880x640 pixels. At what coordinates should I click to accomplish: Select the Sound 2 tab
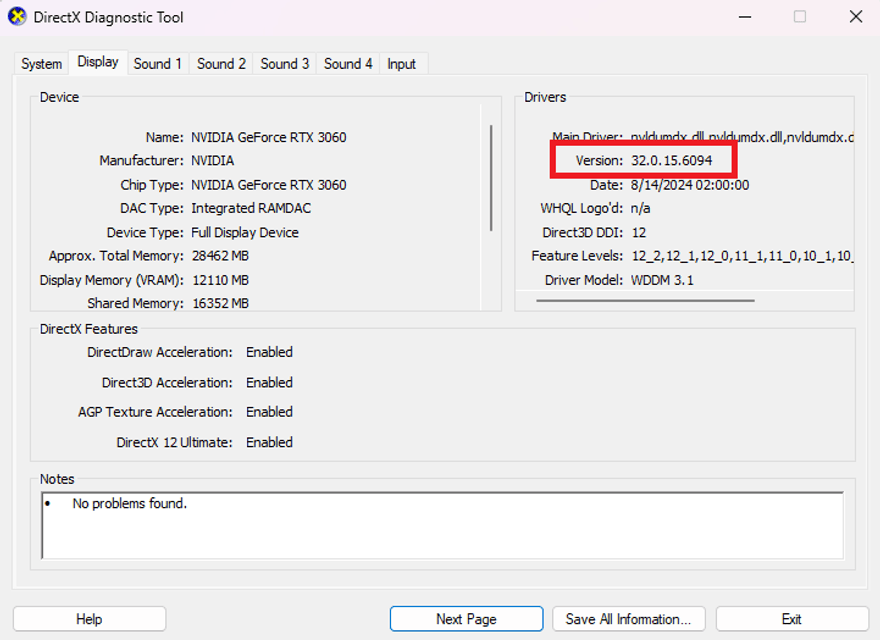tap(220, 63)
